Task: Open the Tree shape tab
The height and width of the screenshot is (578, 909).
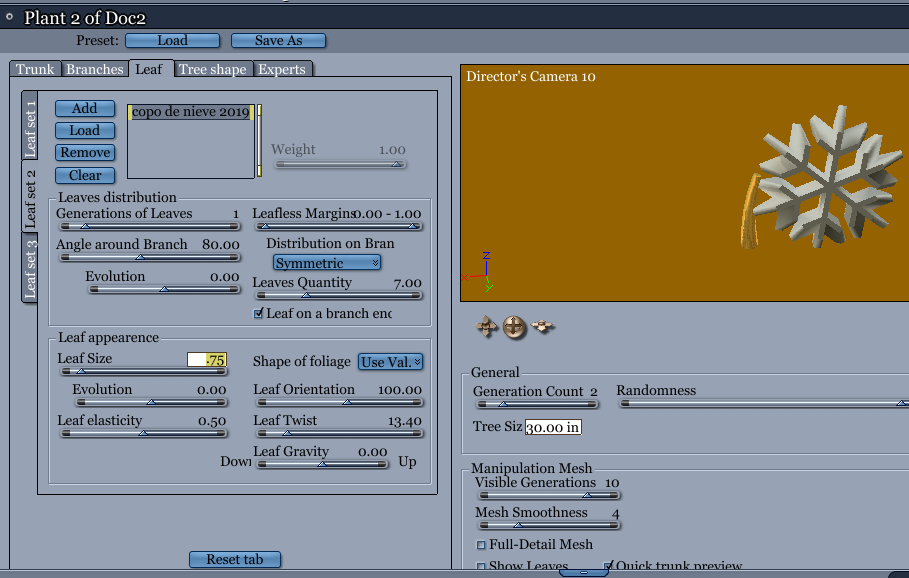Action: (x=213, y=69)
